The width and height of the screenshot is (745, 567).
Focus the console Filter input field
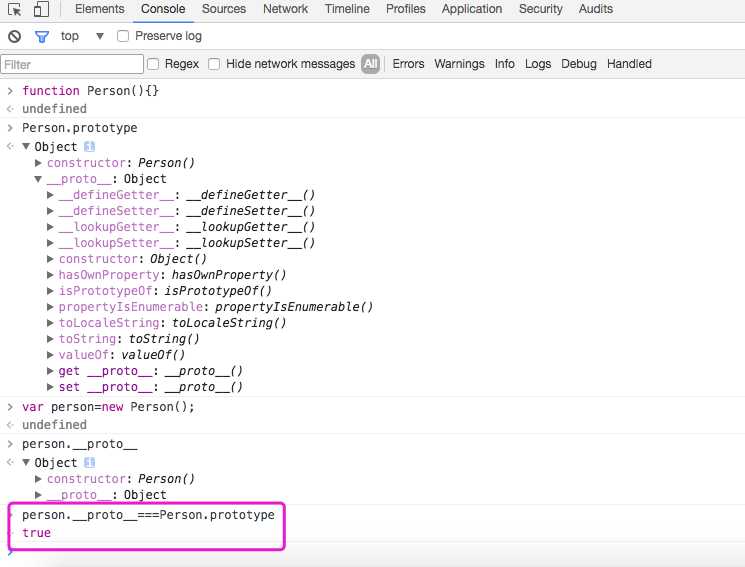(72, 64)
